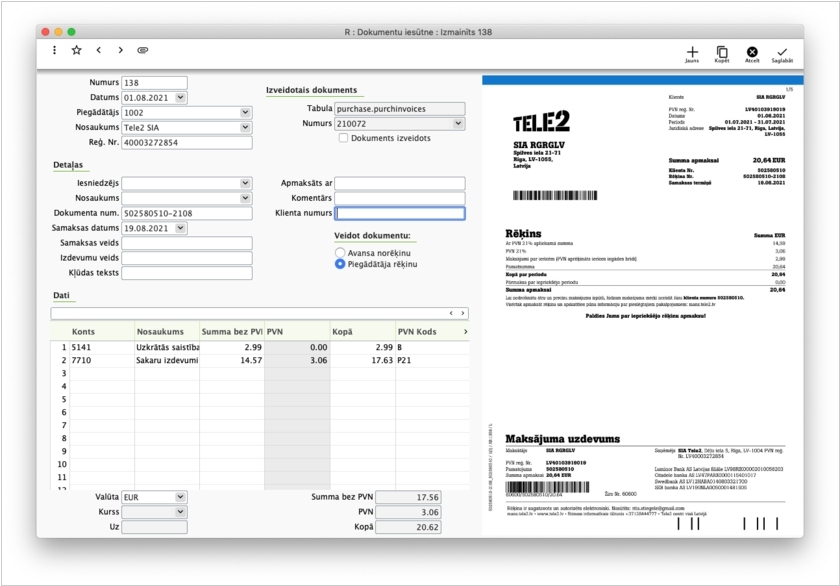The image size is (840, 586).
Task: Click the PVN Kods column header
Action: click(417, 331)
